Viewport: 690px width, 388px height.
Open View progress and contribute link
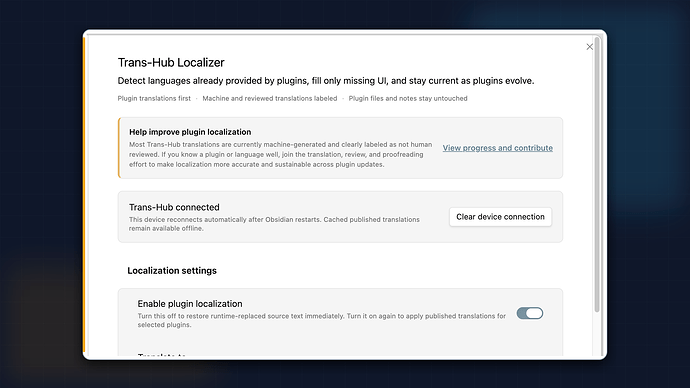[498, 148]
